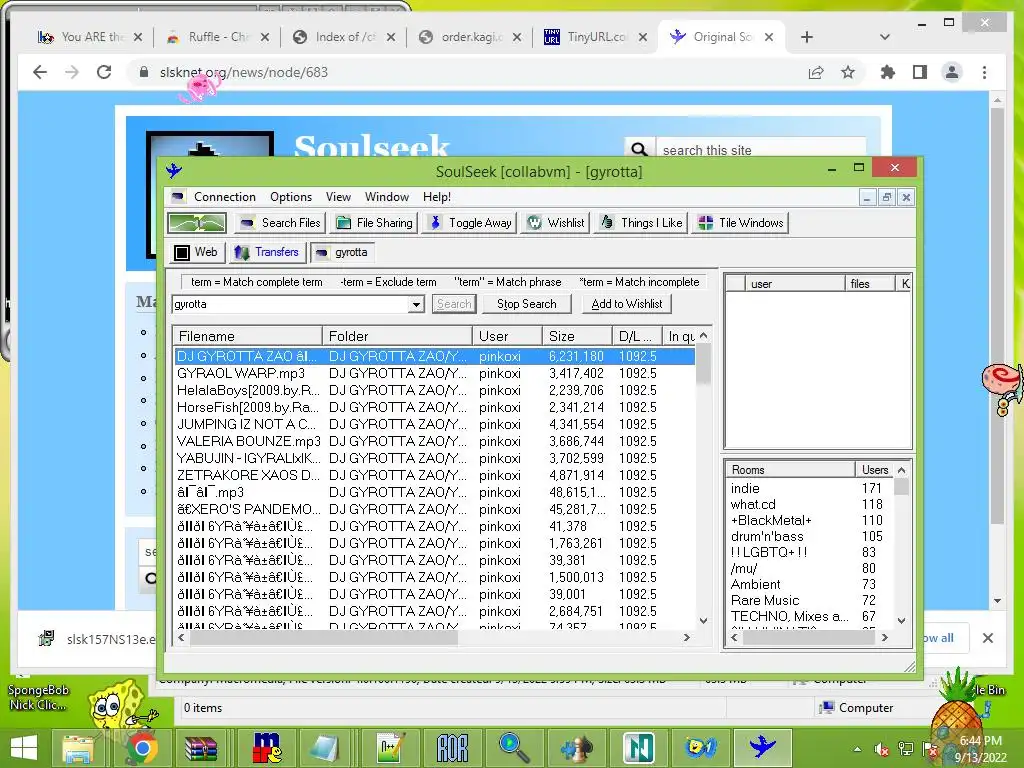This screenshot has height=768, width=1024.
Task: Dismiss the Chrome downloads bar
Action: click(x=988, y=638)
